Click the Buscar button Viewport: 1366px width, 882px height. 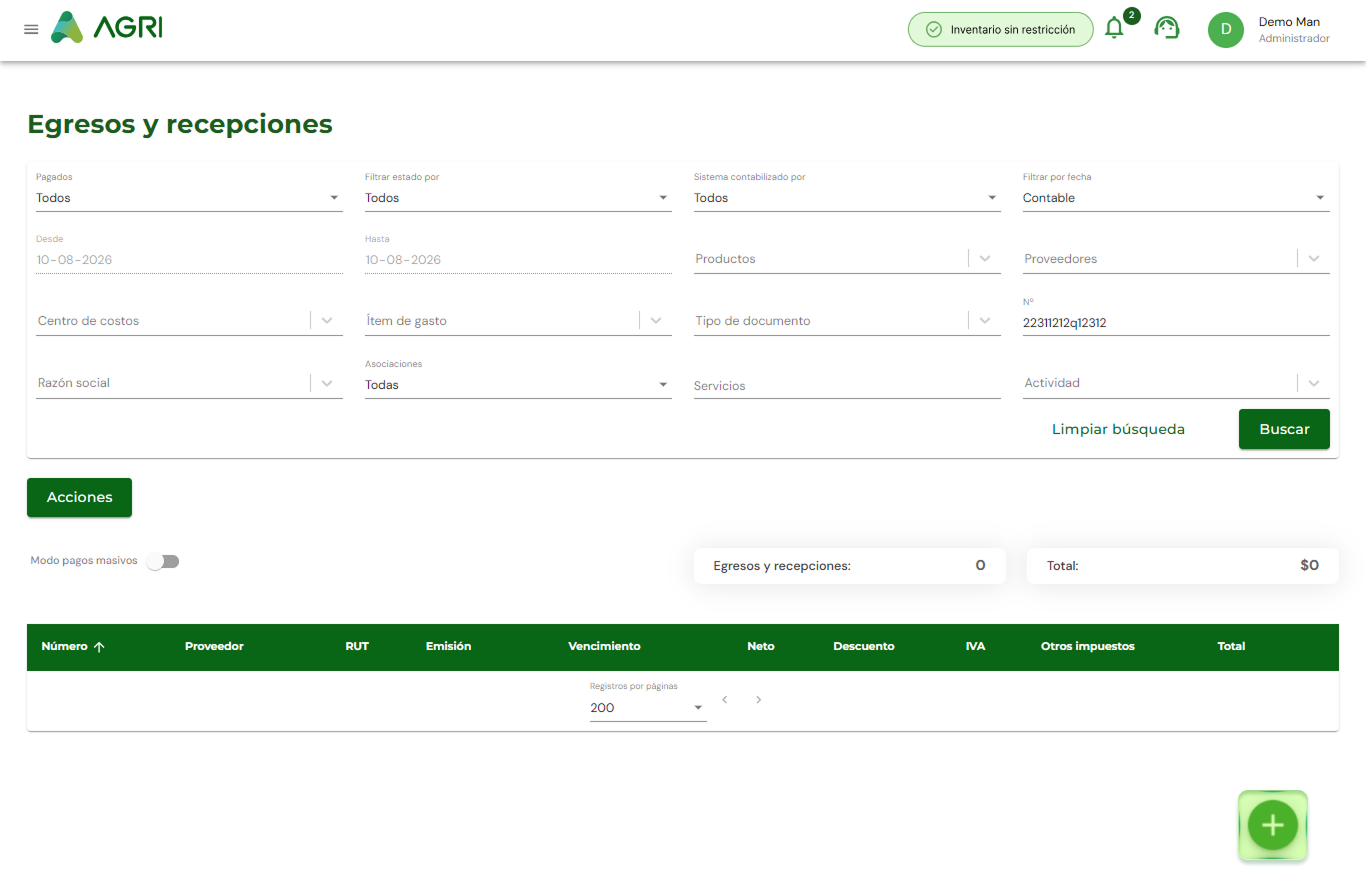pos(1284,429)
